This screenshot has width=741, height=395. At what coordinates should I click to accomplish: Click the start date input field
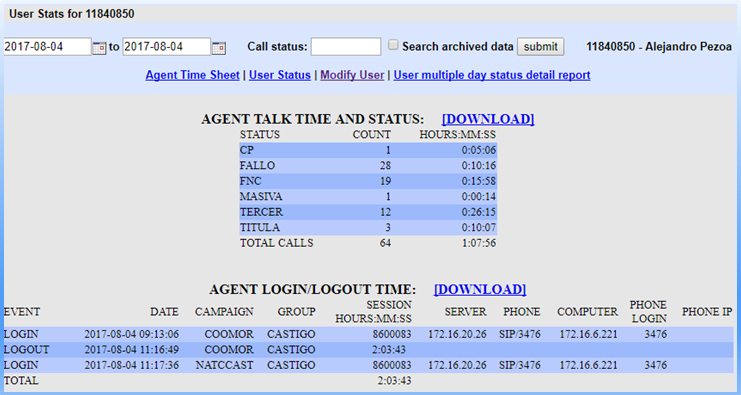[x=47, y=47]
